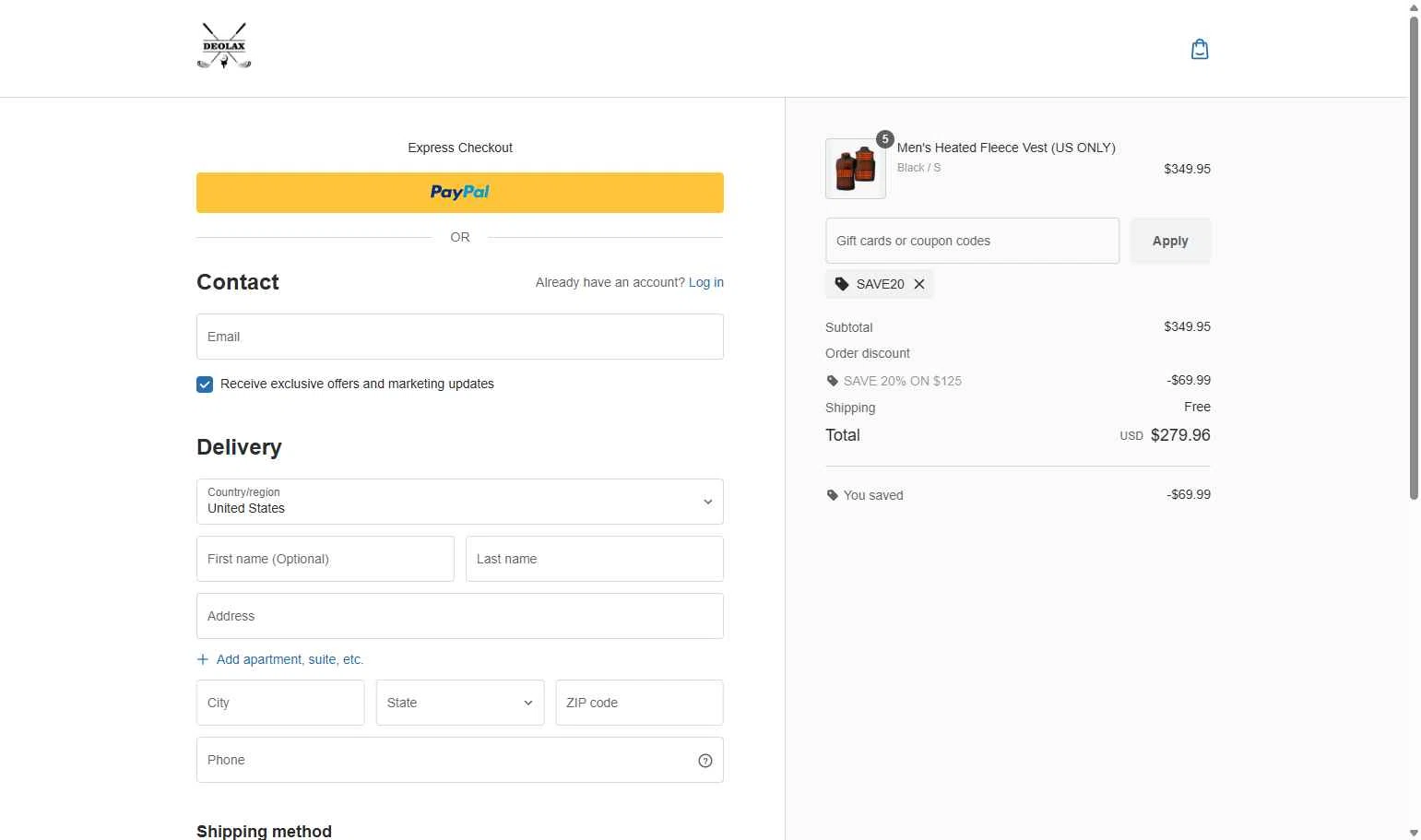Focus the City field
The height and width of the screenshot is (840, 1421).
coord(280,703)
